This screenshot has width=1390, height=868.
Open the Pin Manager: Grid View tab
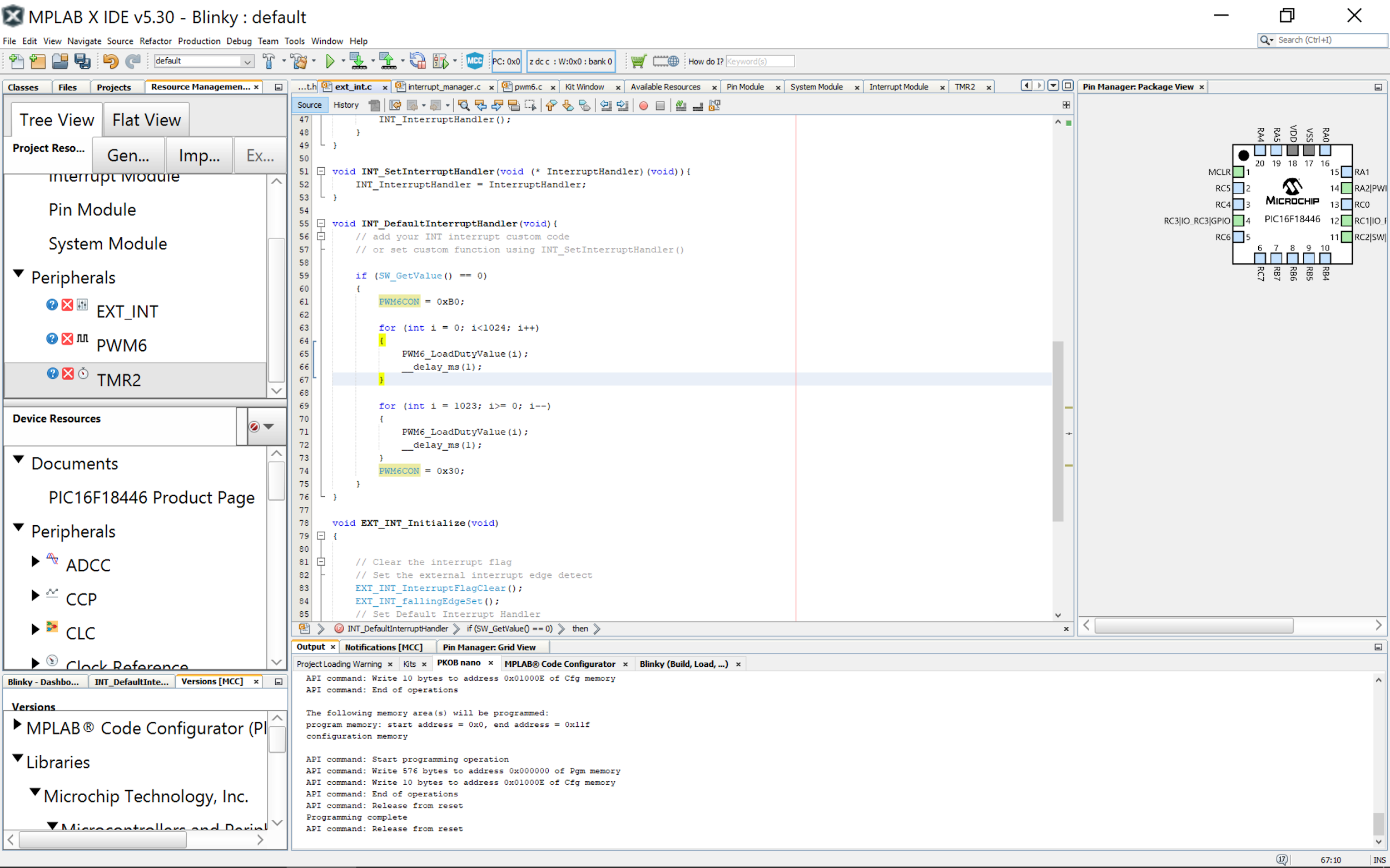[489, 647]
